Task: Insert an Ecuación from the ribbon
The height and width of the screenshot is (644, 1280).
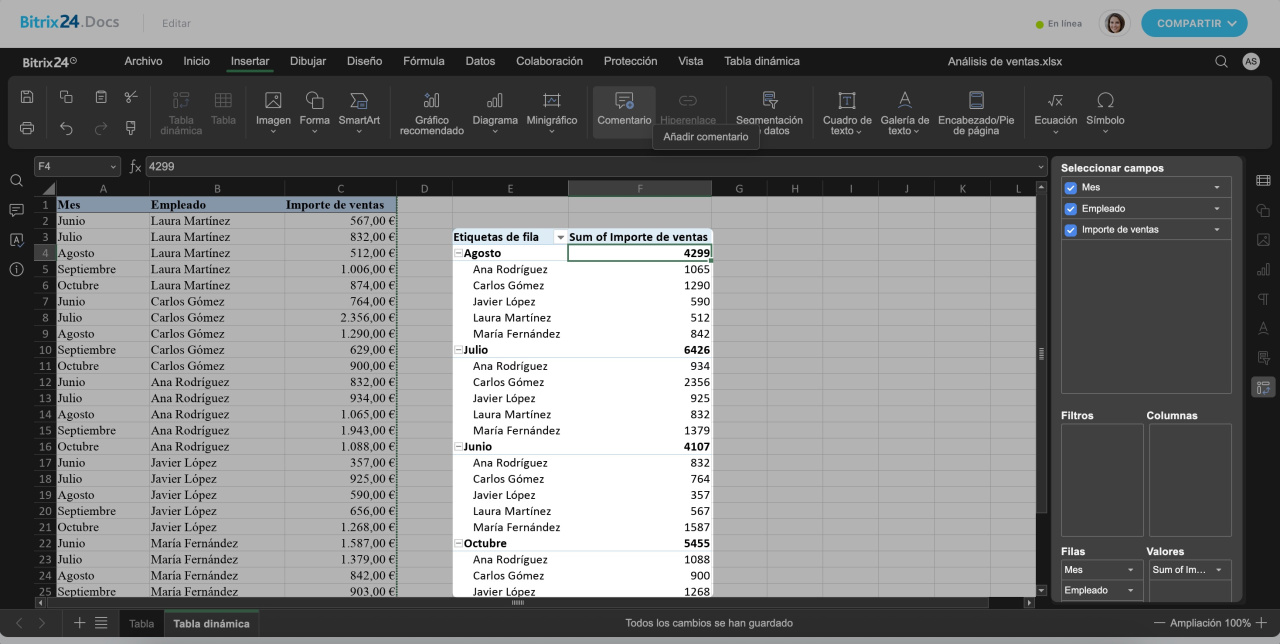Action: 1055,110
